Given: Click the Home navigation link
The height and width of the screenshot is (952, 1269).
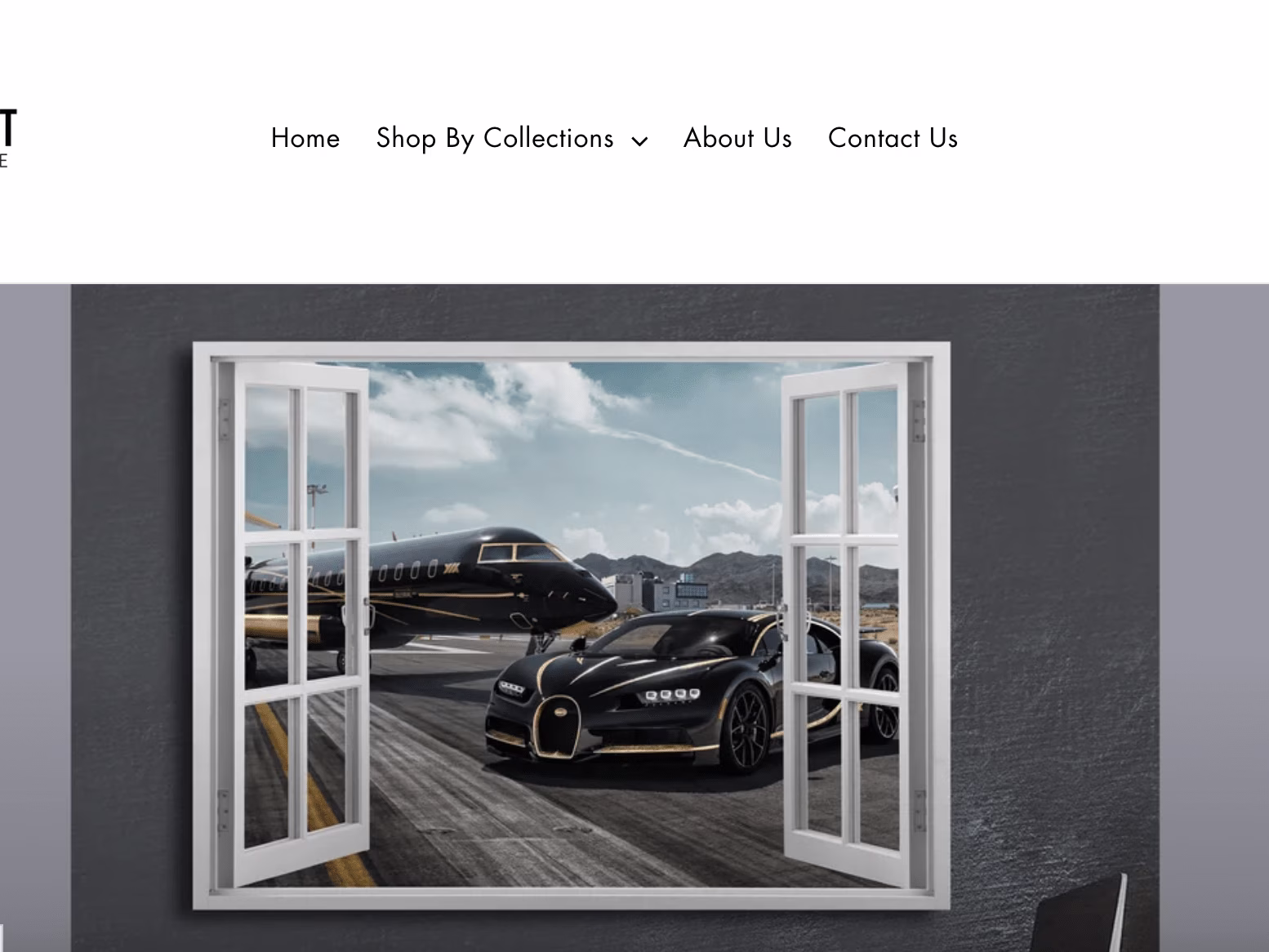Looking at the screenshot, I should [305, 138].
